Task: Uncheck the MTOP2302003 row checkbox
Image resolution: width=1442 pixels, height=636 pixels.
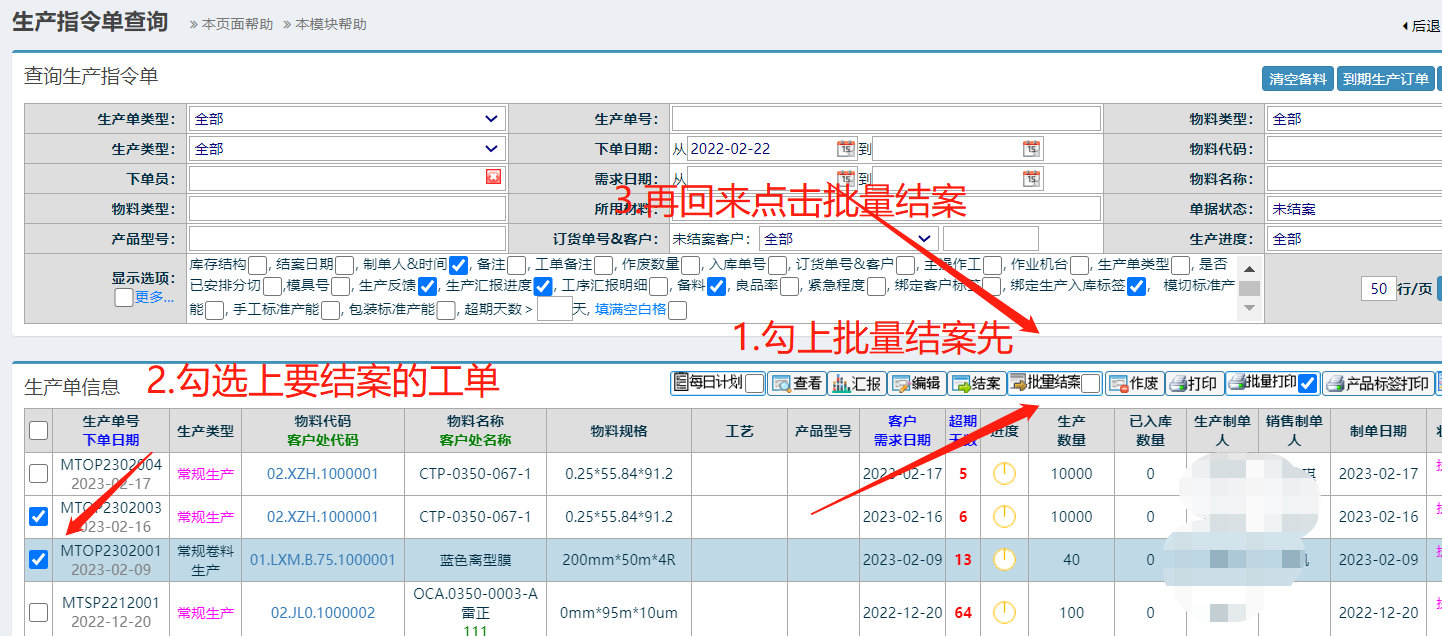Action: (38, 517)
